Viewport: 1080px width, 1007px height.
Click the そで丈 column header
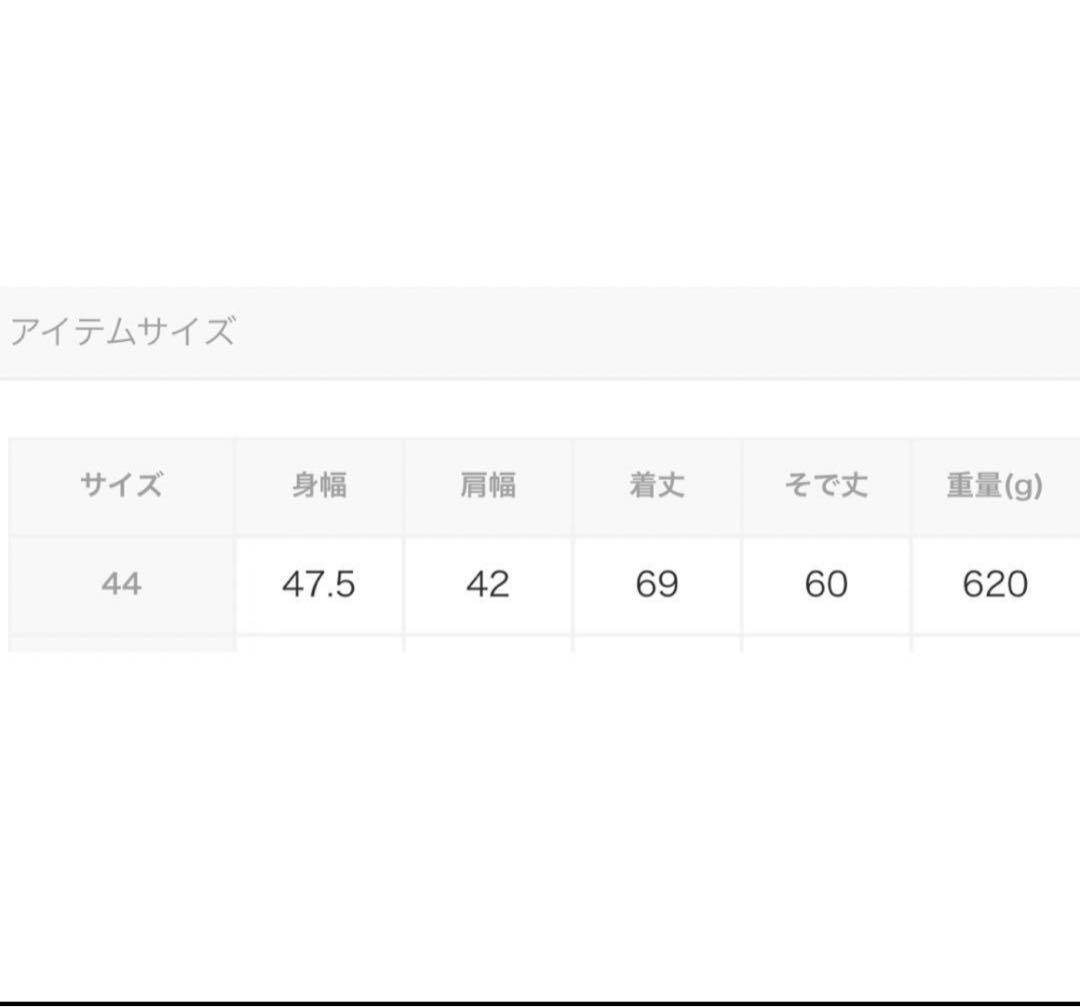[826, 486]
